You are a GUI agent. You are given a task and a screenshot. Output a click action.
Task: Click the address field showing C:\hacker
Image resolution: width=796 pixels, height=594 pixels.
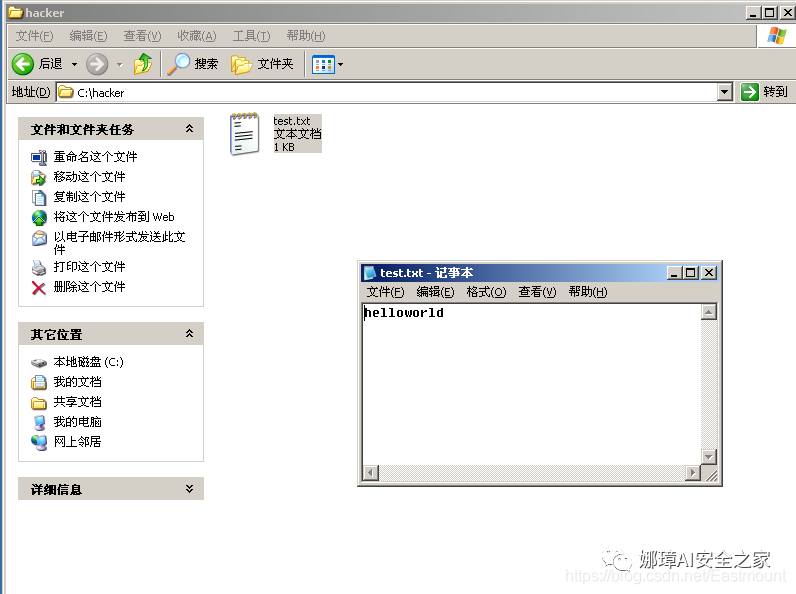pos(387,92)
